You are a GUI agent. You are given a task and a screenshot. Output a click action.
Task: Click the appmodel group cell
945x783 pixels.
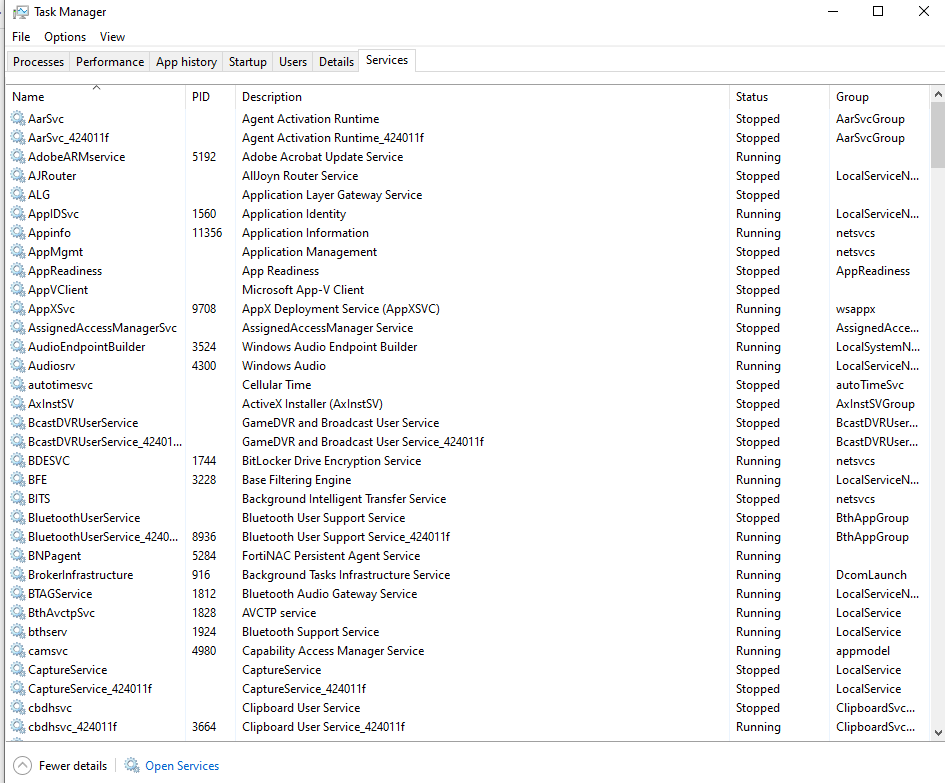tap(862, 650)
